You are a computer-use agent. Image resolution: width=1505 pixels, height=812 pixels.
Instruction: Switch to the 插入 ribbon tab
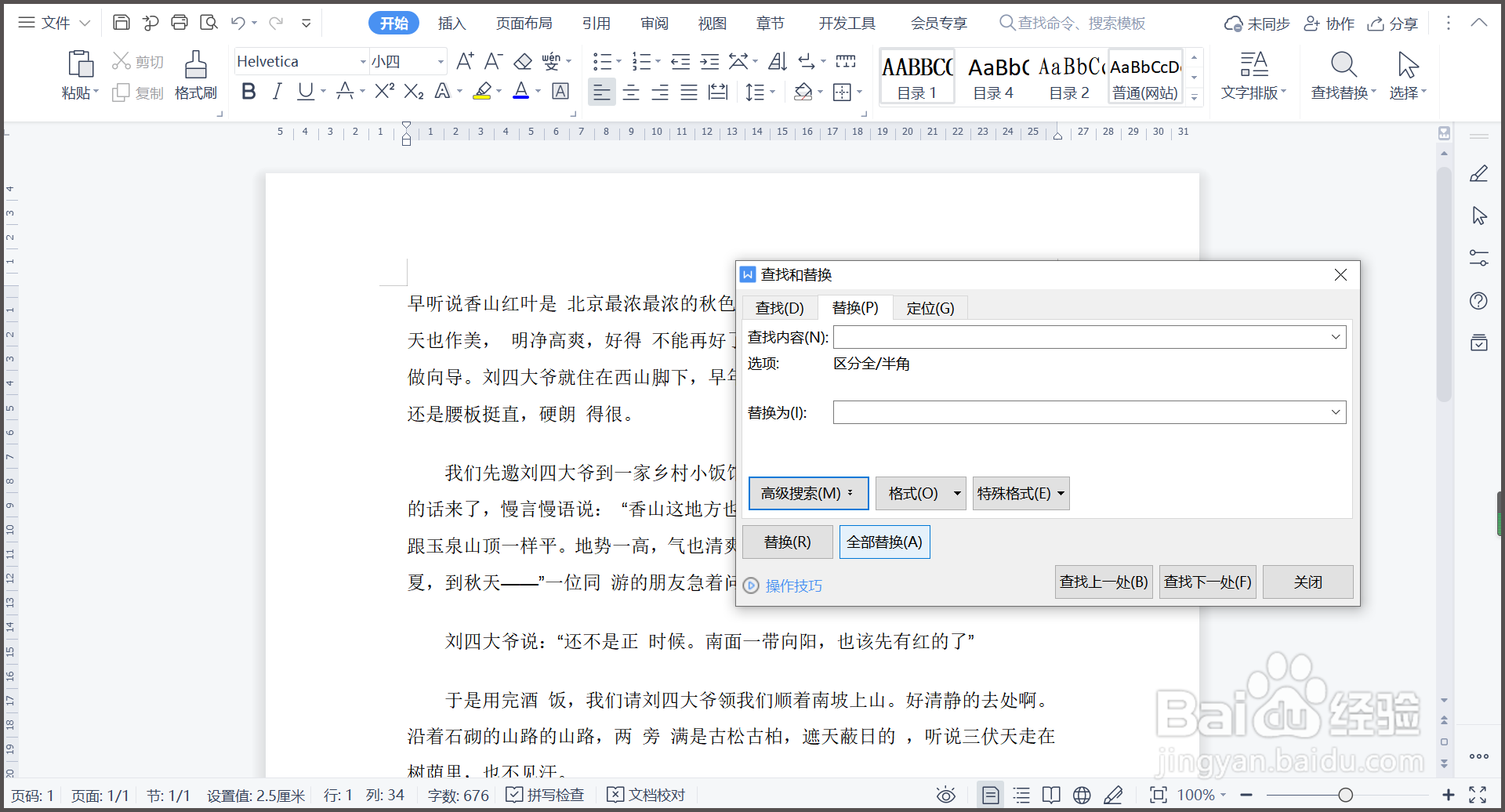pyautogui.click(x=451, y=23)
